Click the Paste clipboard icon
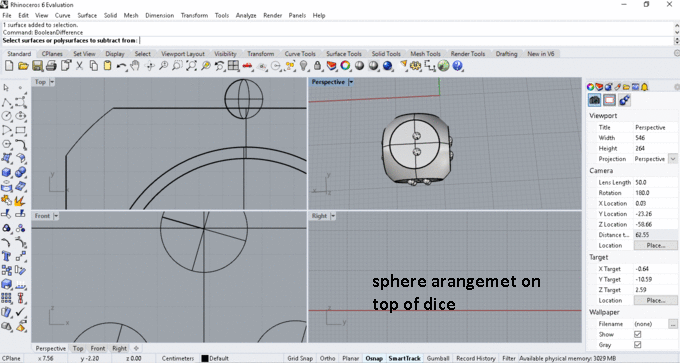Image resolution: width=680 pixels, height=363 pixels. 108,66
